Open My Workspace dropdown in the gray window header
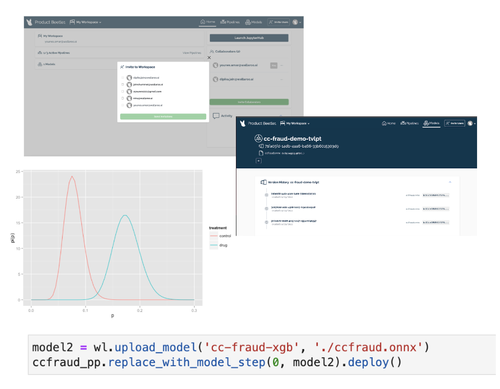The image size is (500, 389). [85, 22]
